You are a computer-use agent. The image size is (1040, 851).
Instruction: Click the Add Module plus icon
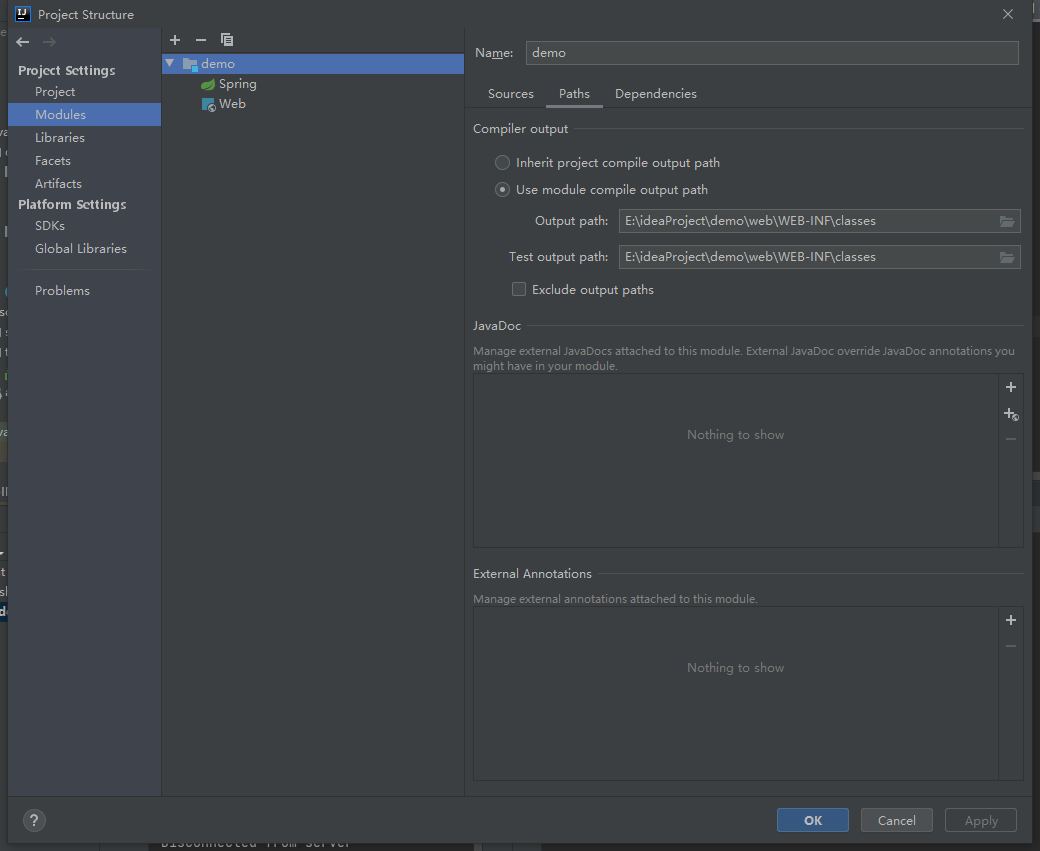[x=175, y=39]
